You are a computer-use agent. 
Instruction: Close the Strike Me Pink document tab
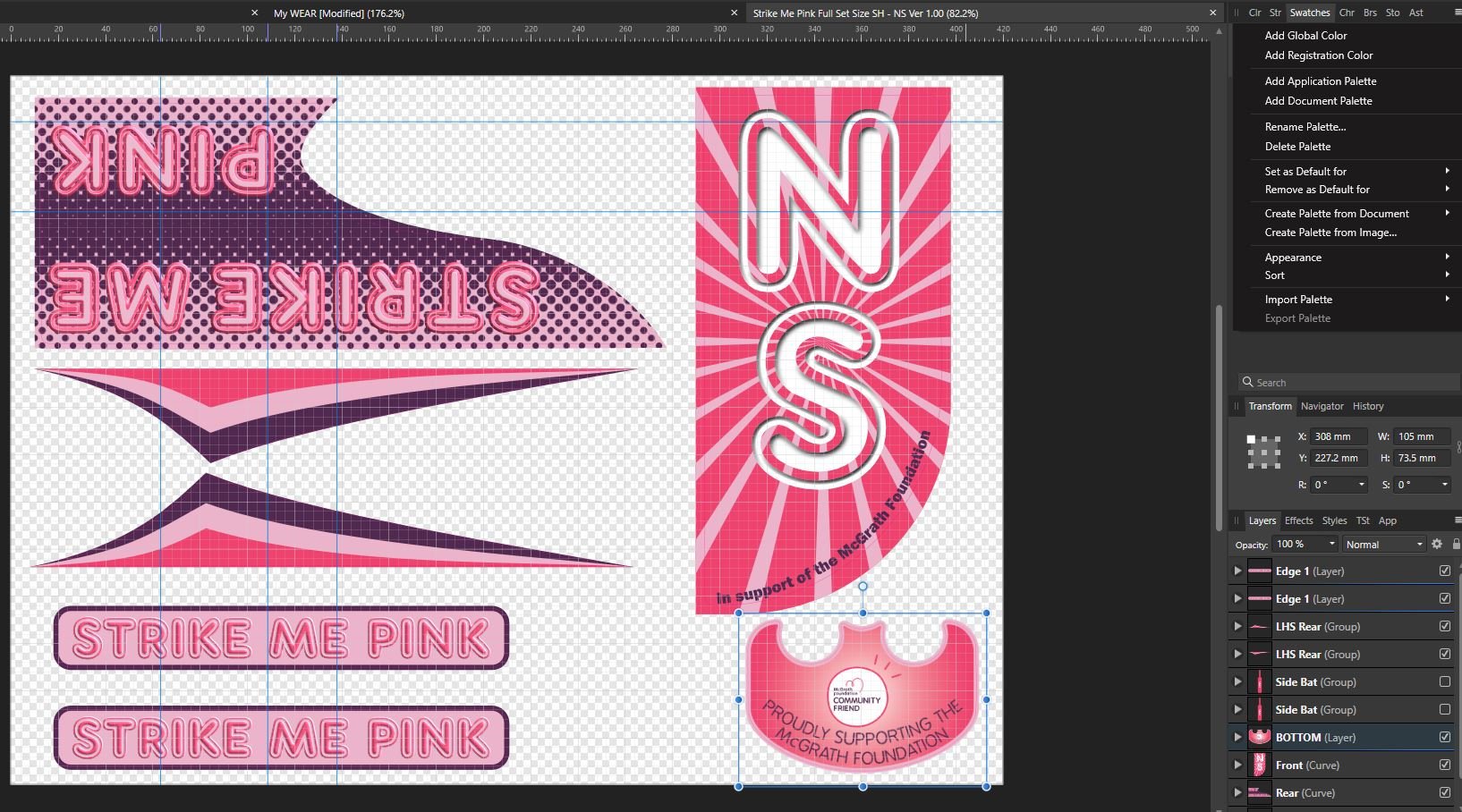(x=1213, y=13)
